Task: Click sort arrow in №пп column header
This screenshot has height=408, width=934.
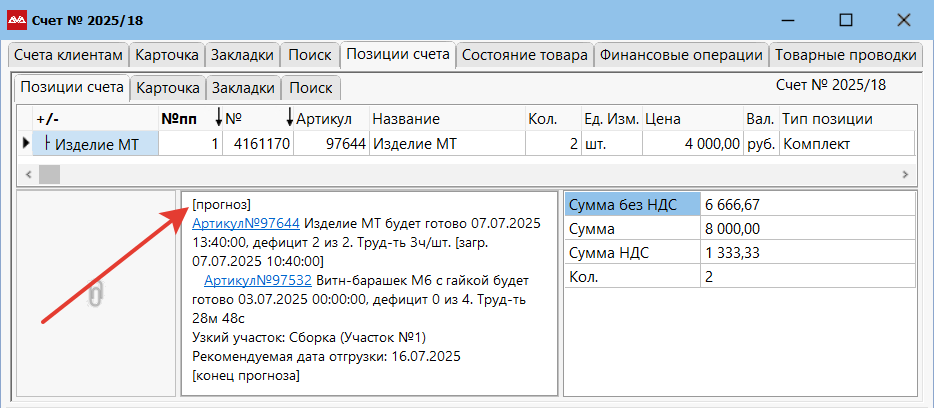Action: click(218, 119)
